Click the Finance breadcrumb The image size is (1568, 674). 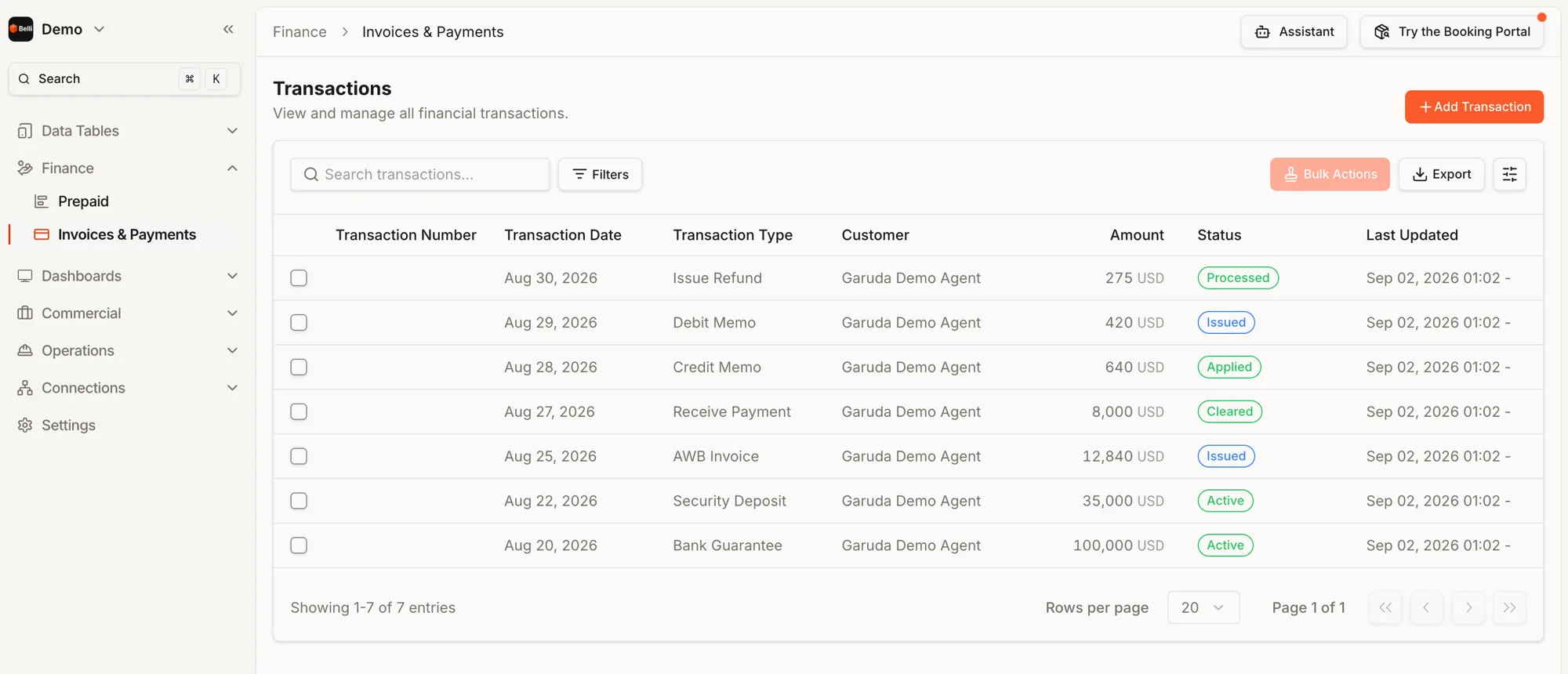299,32
